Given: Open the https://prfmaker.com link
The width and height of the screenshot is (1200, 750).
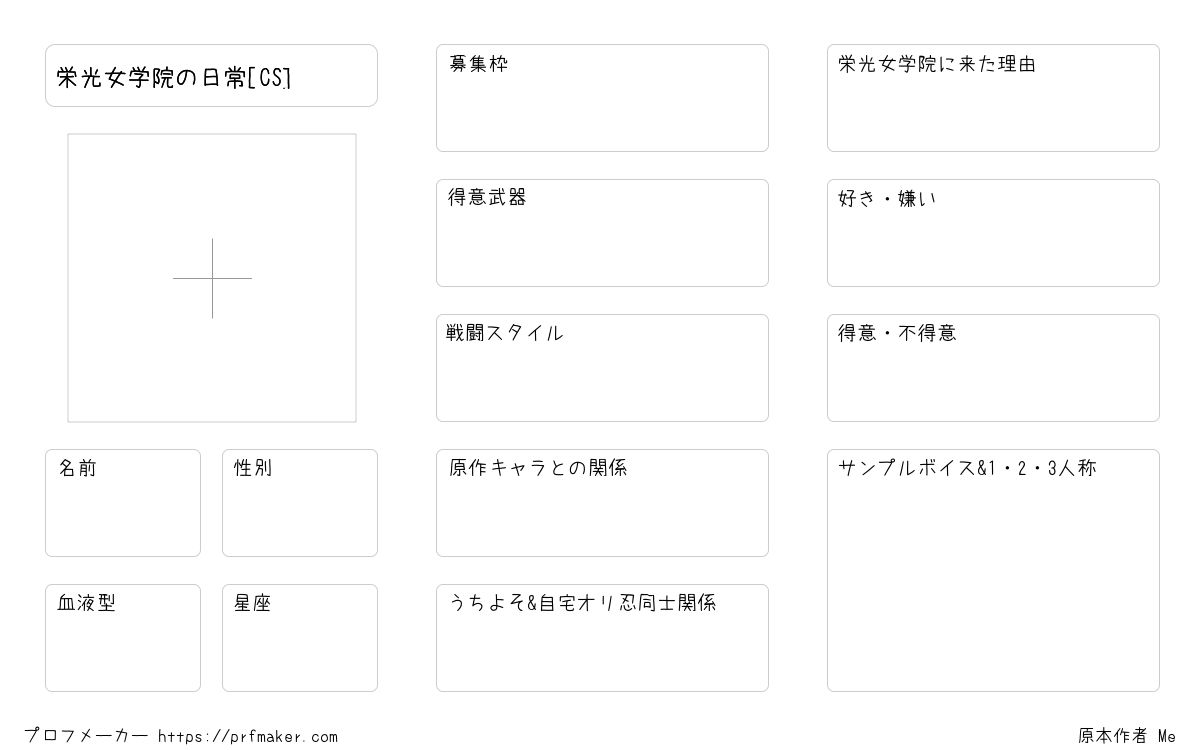Looking at the screenshot, I should point(248,737).
